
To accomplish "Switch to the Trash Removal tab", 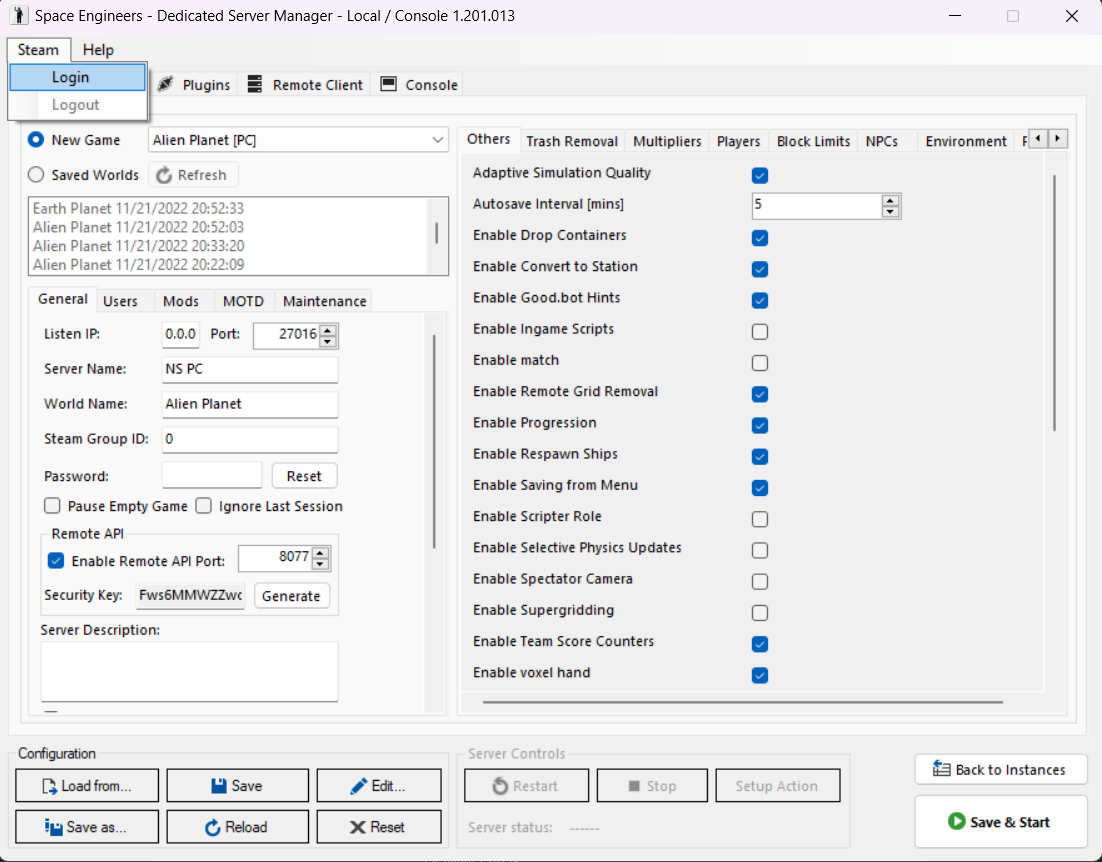I will pos(571,141).
